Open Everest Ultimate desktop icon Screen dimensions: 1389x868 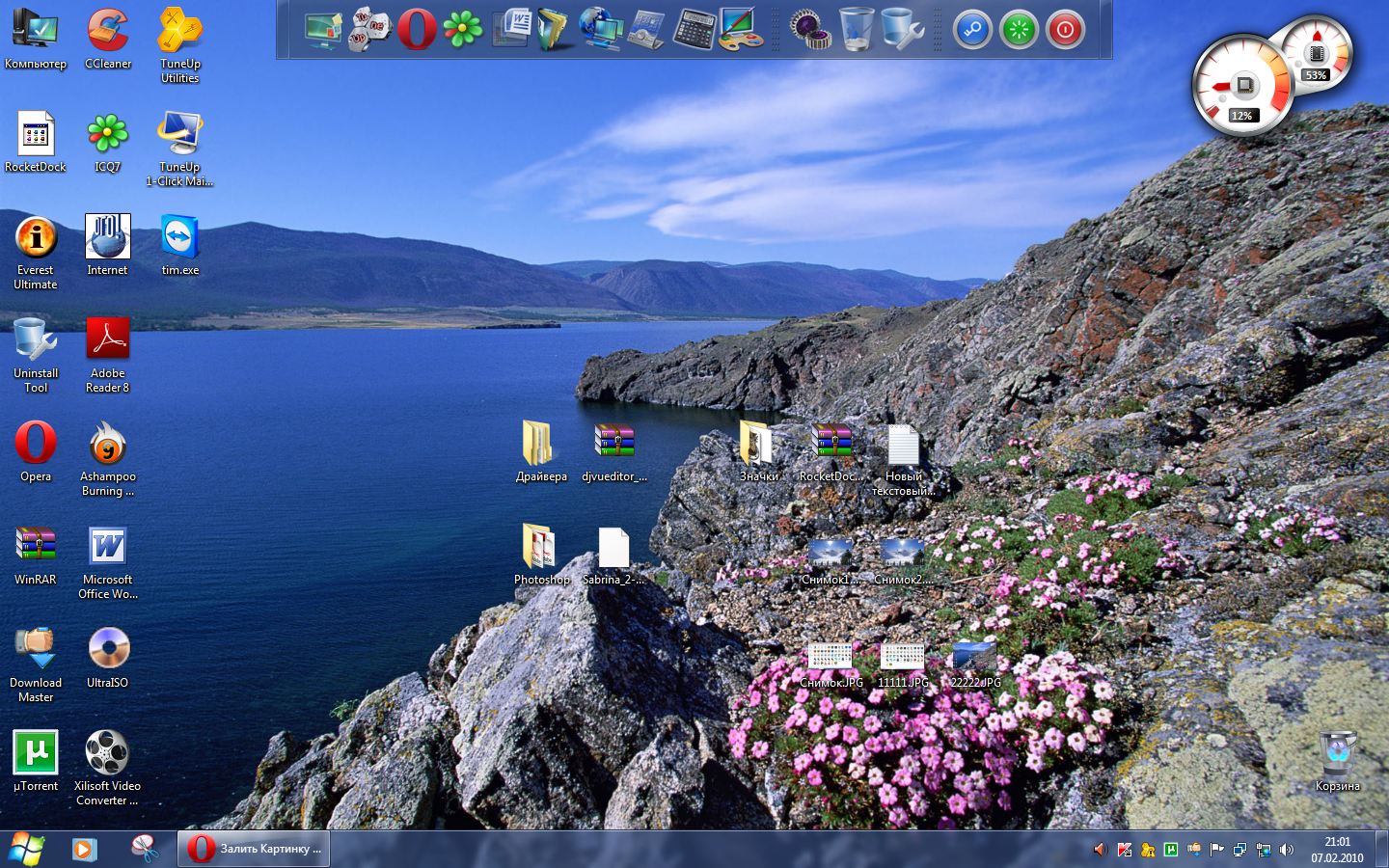pyautogui.click(x=36, y=238)
